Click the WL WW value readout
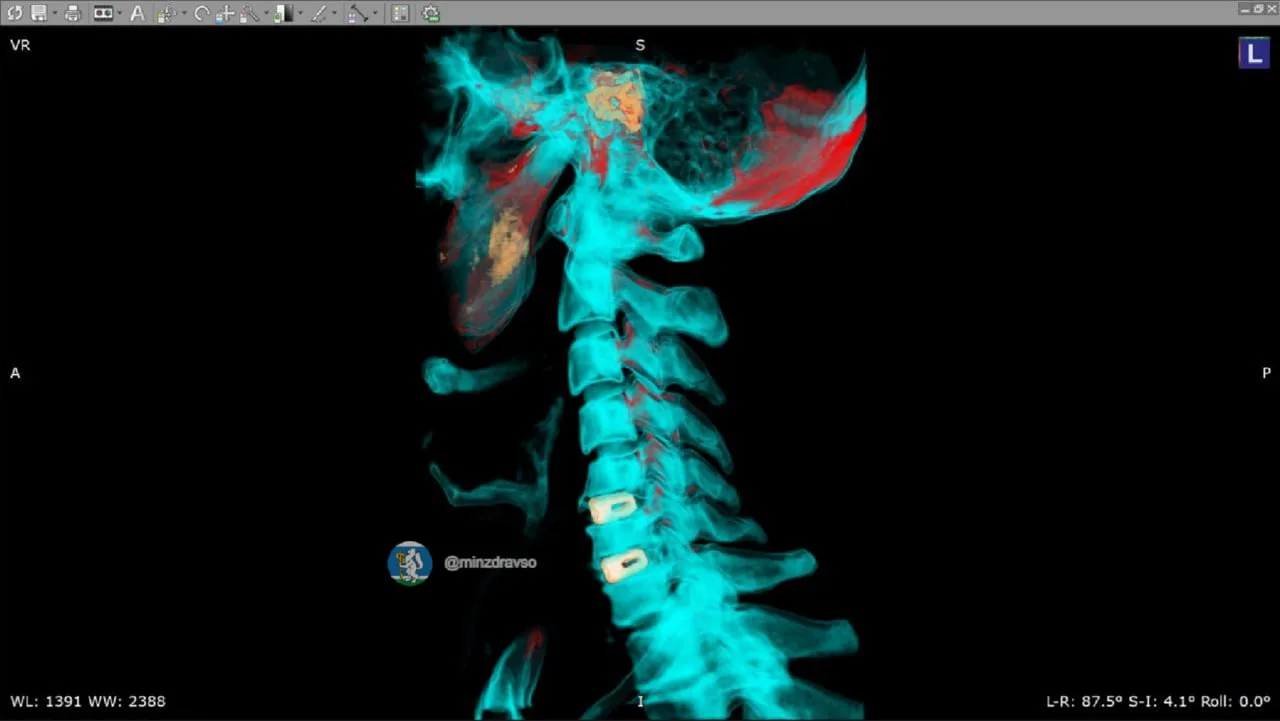1280x721 pixels. point(88,702)
